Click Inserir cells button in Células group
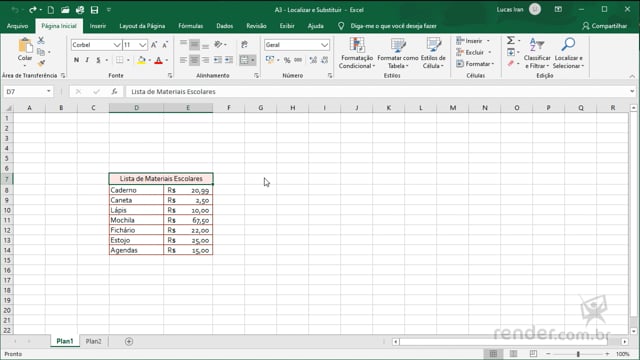This screenshot has width=640, height=360. point(473,41)
